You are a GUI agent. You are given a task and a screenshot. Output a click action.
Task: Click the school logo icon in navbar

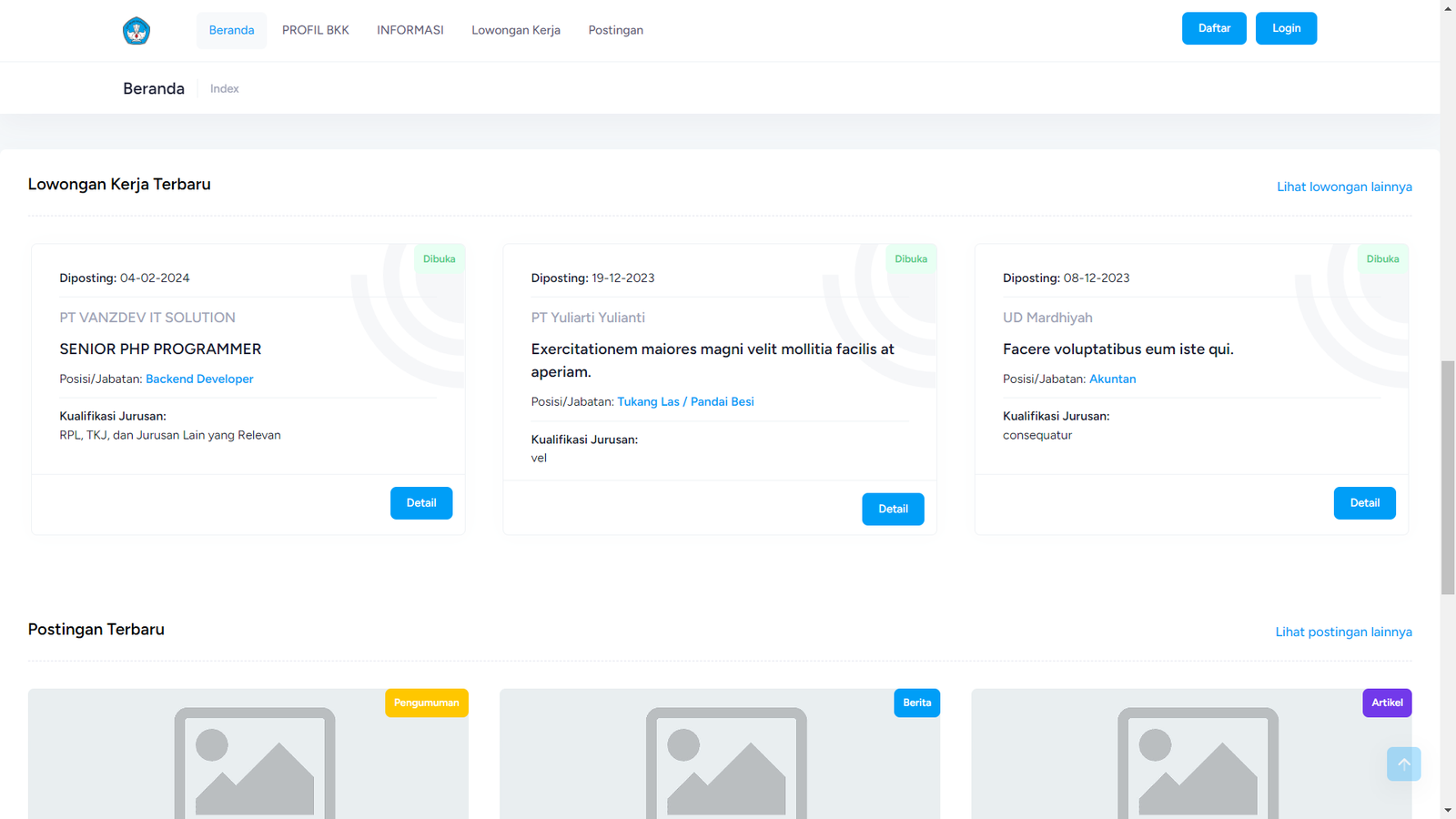tap(136, 31)
